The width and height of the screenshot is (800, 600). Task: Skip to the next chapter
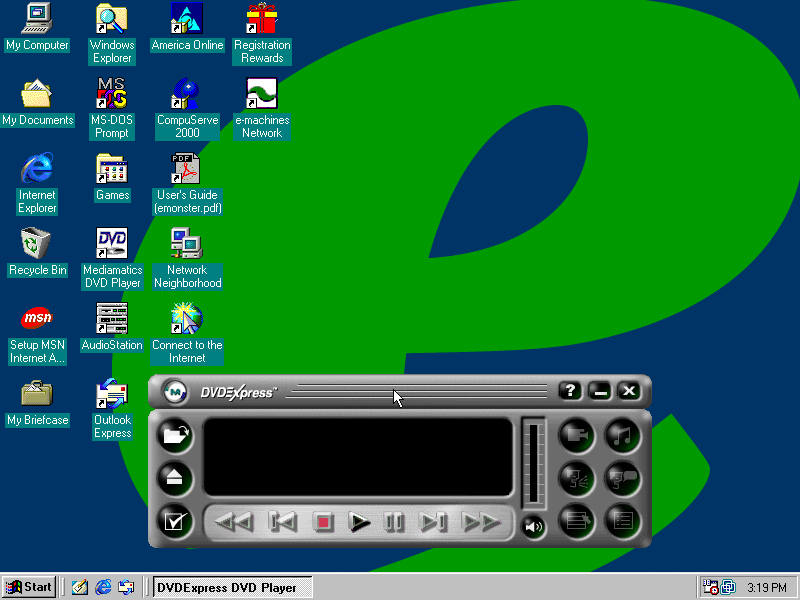(x=433, y=522)
